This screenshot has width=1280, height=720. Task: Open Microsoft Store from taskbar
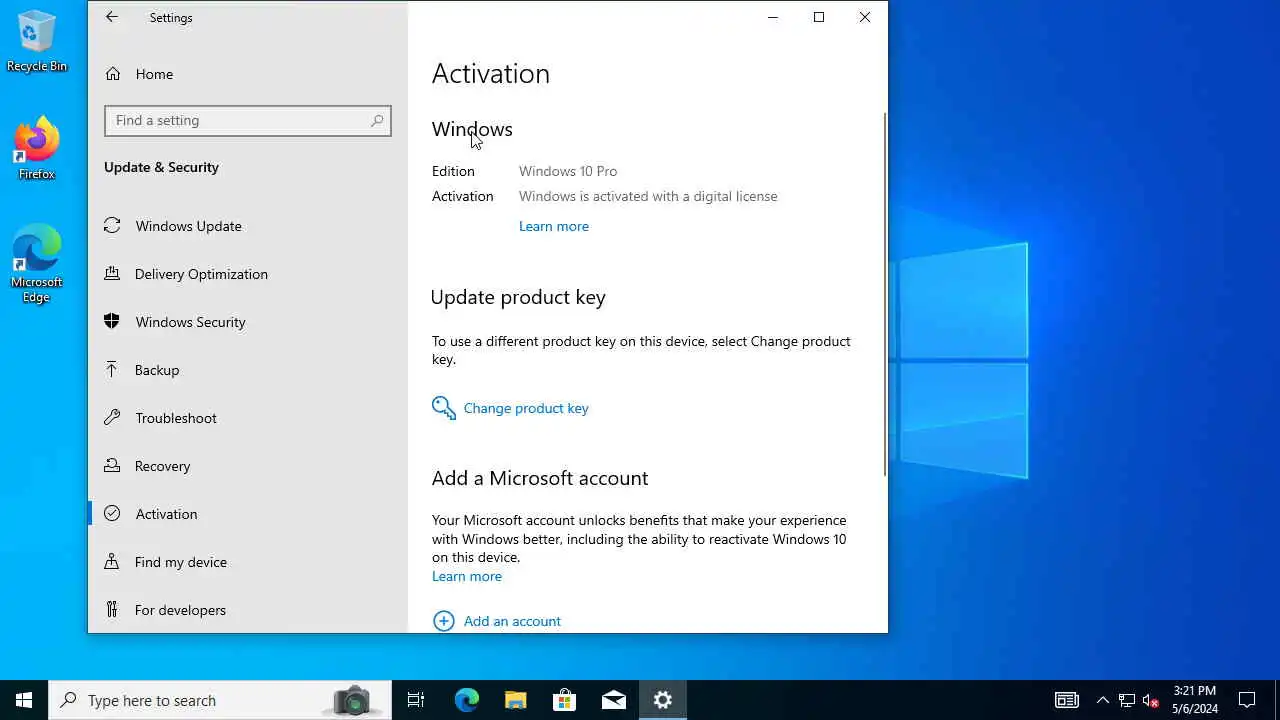(x=565, y=700)
